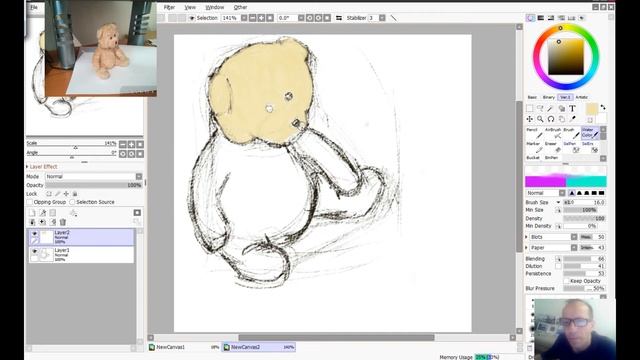
Task: Zoom out using the Scale minus button
Action: tap(123, 144)
